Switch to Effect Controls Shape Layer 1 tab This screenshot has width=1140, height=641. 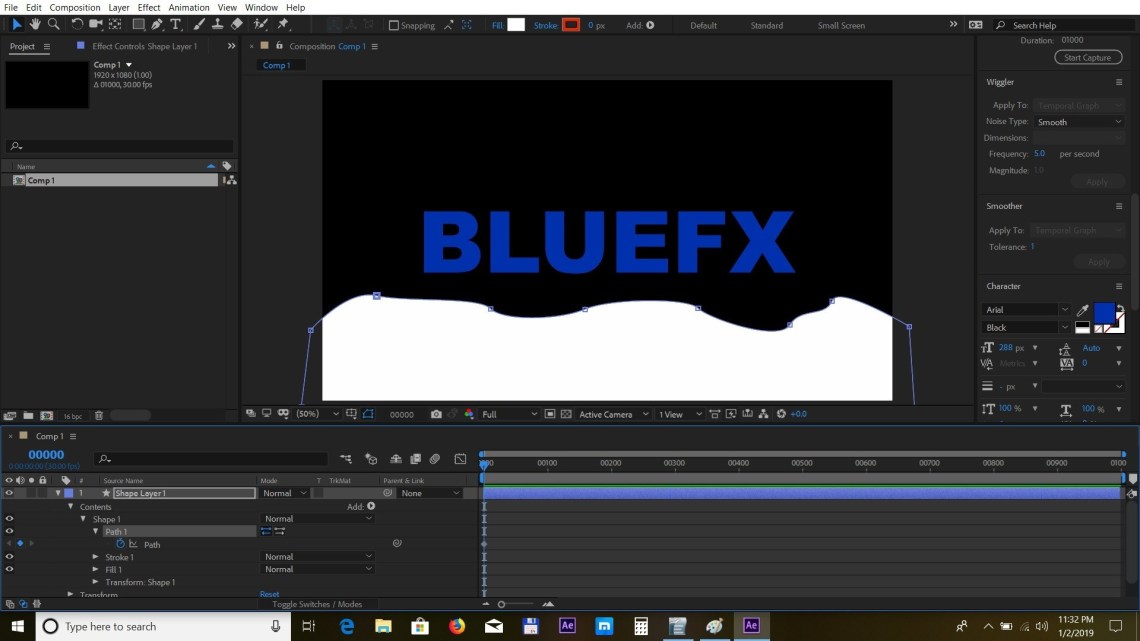pos(144,46)
